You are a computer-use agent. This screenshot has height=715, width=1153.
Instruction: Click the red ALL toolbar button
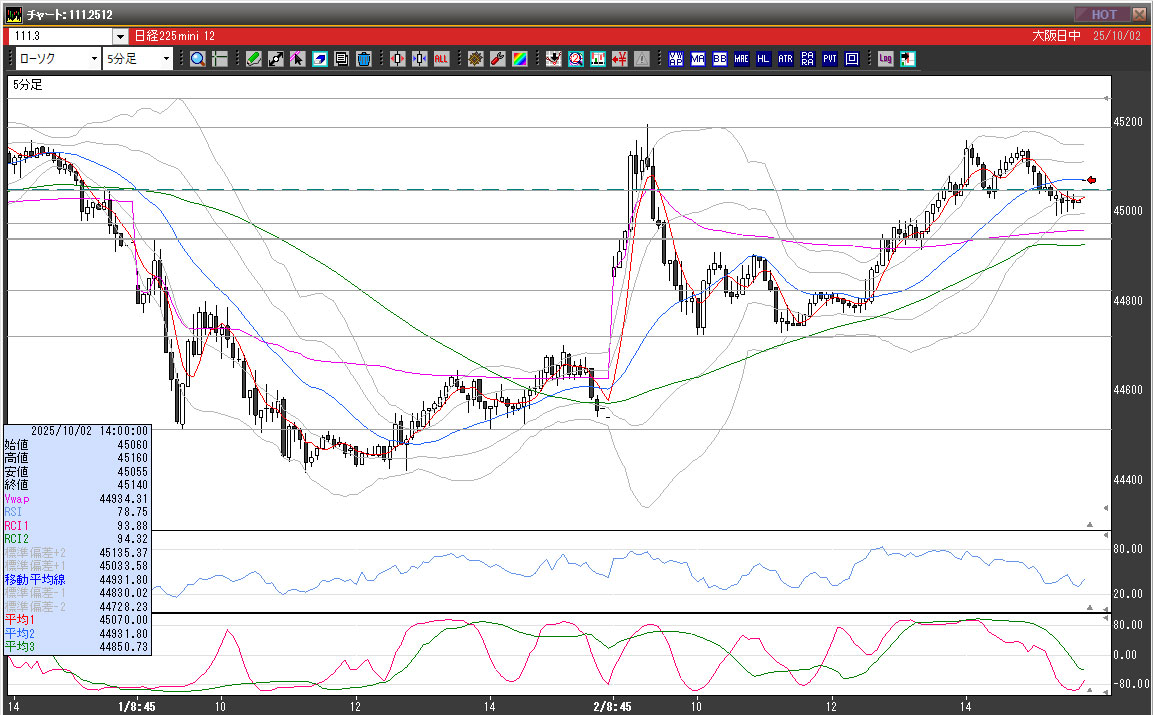click(441, 59)
